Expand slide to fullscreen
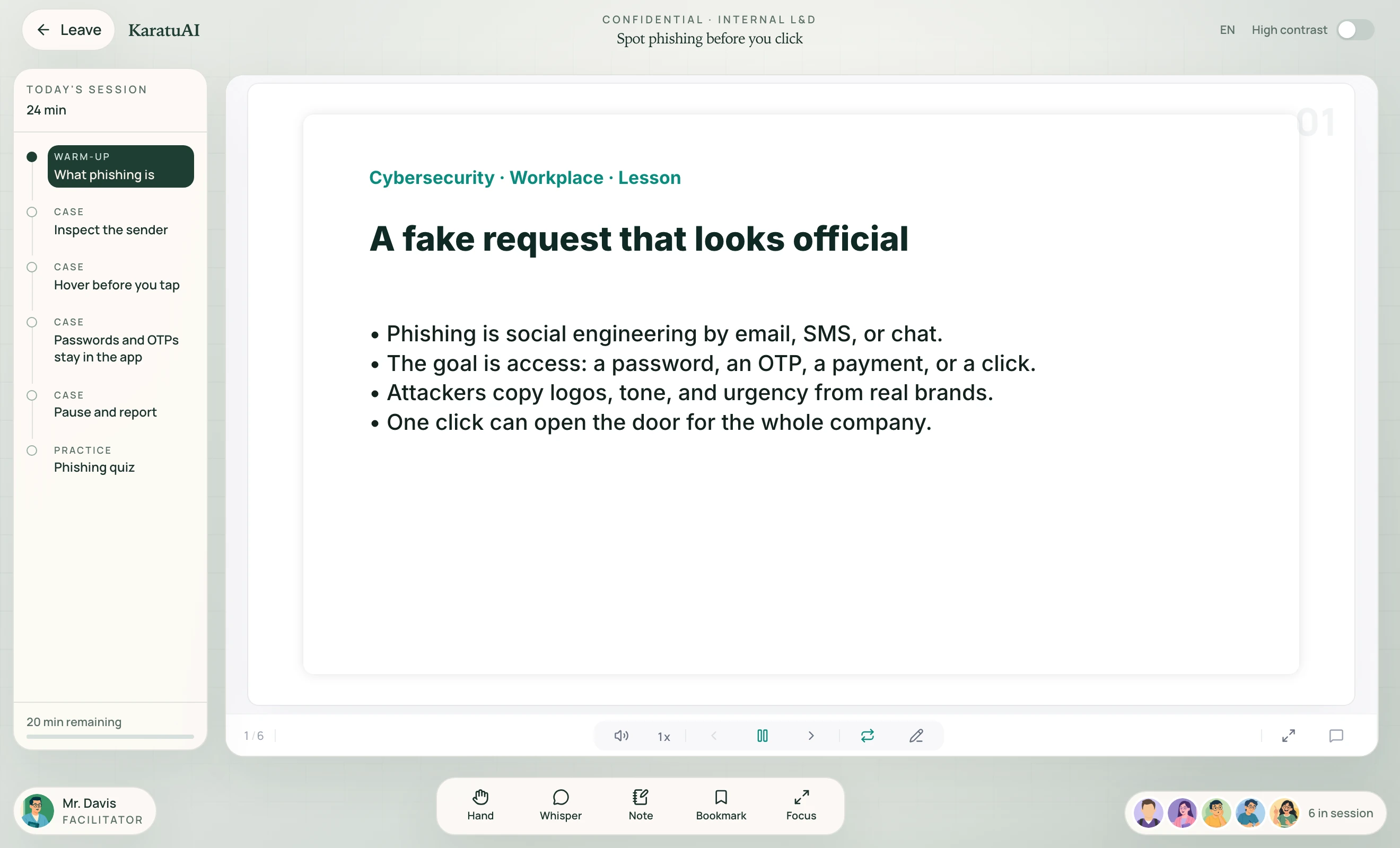1400x848 pixels. click(1288, 736)
